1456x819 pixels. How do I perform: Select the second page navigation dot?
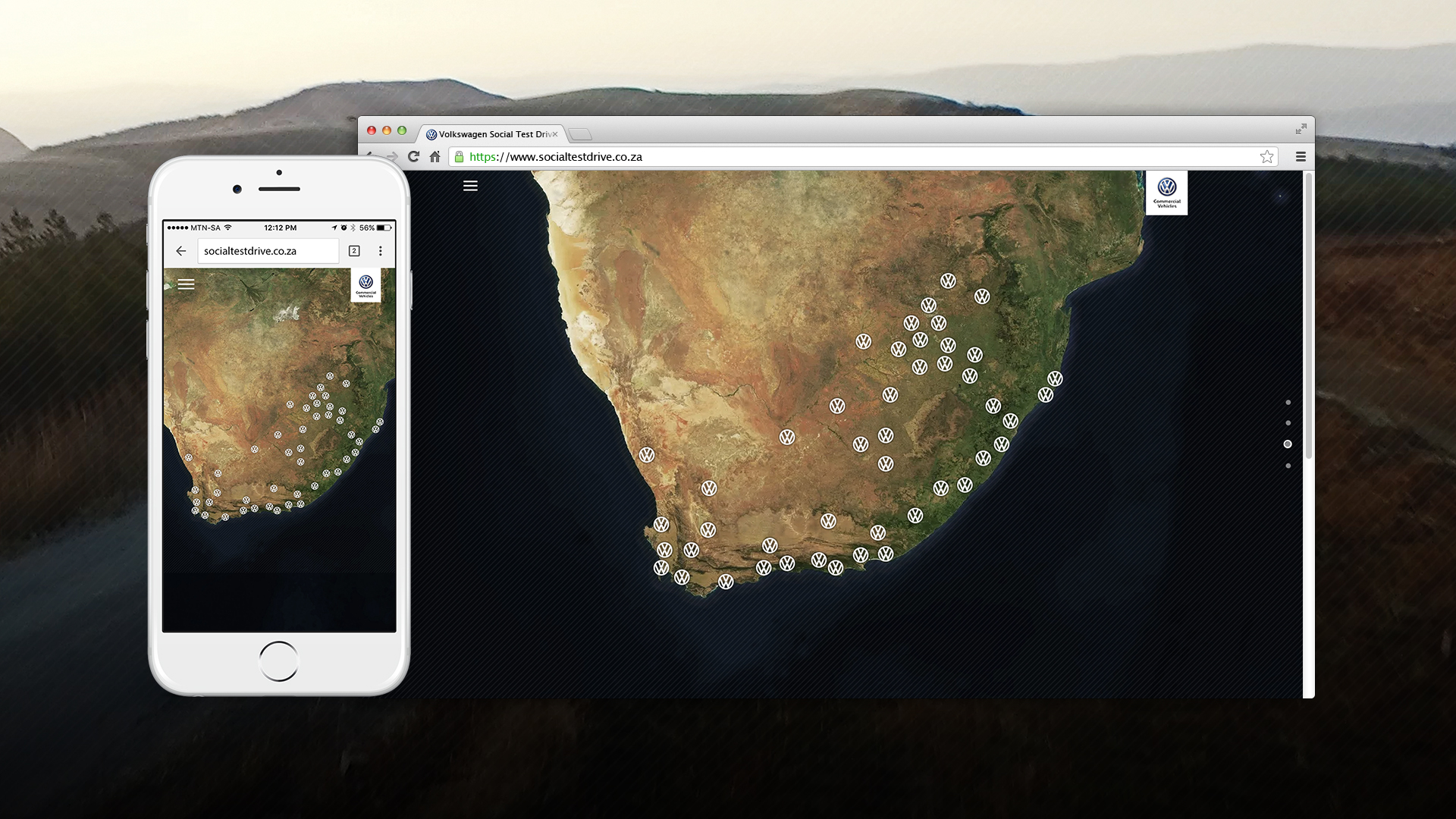(1288, 423)
